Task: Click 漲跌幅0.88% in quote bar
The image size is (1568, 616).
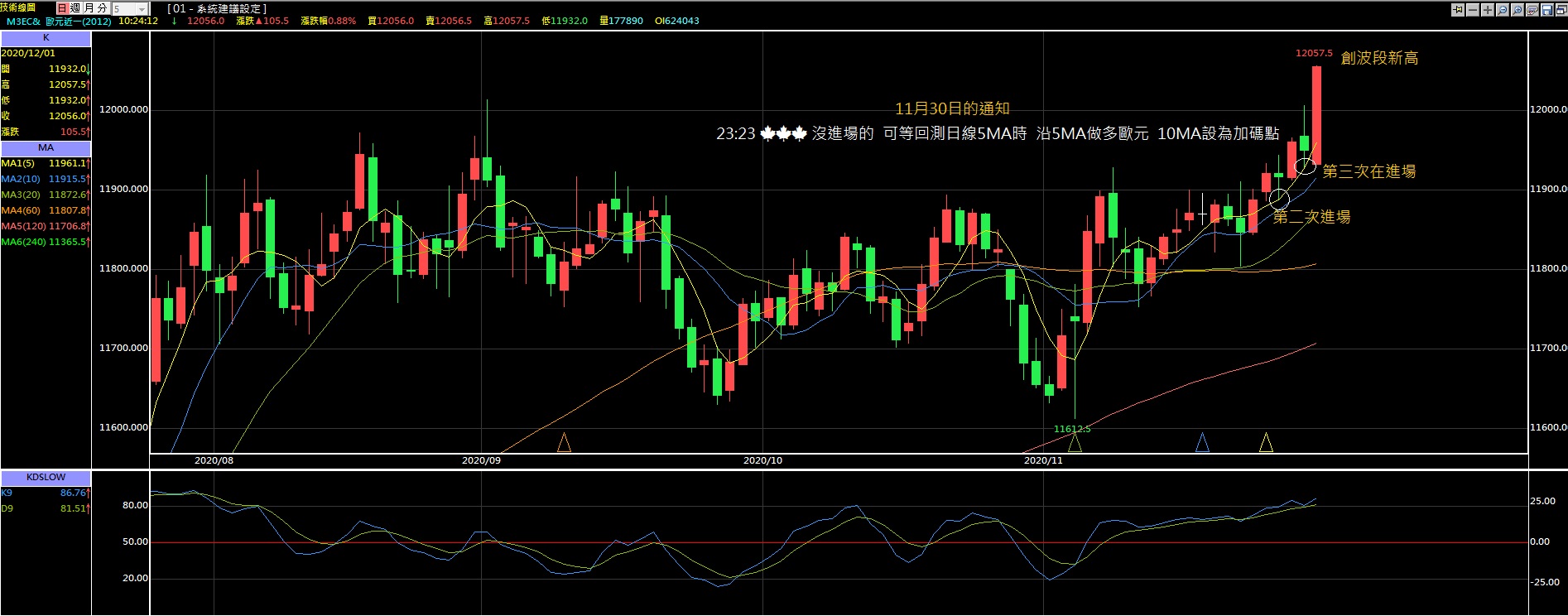Action: [x=328, y=21]
